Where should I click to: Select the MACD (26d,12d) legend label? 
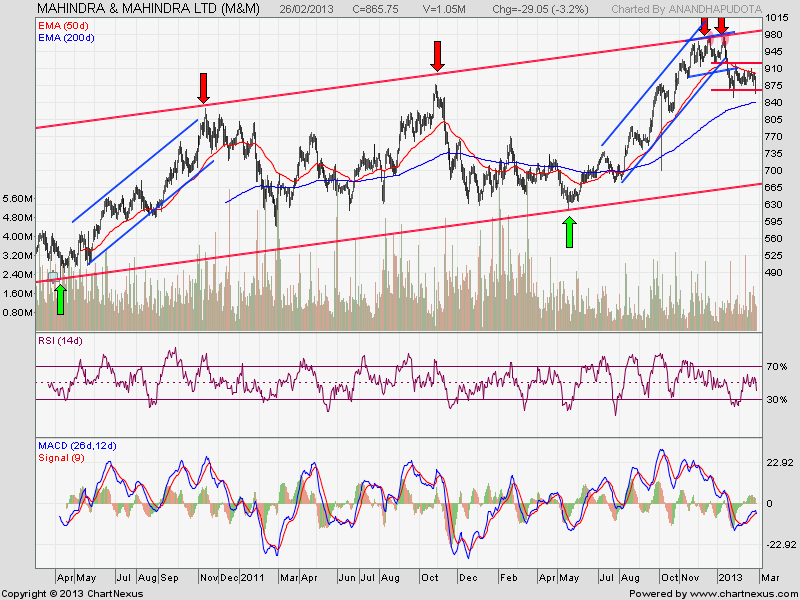[77, 445]
